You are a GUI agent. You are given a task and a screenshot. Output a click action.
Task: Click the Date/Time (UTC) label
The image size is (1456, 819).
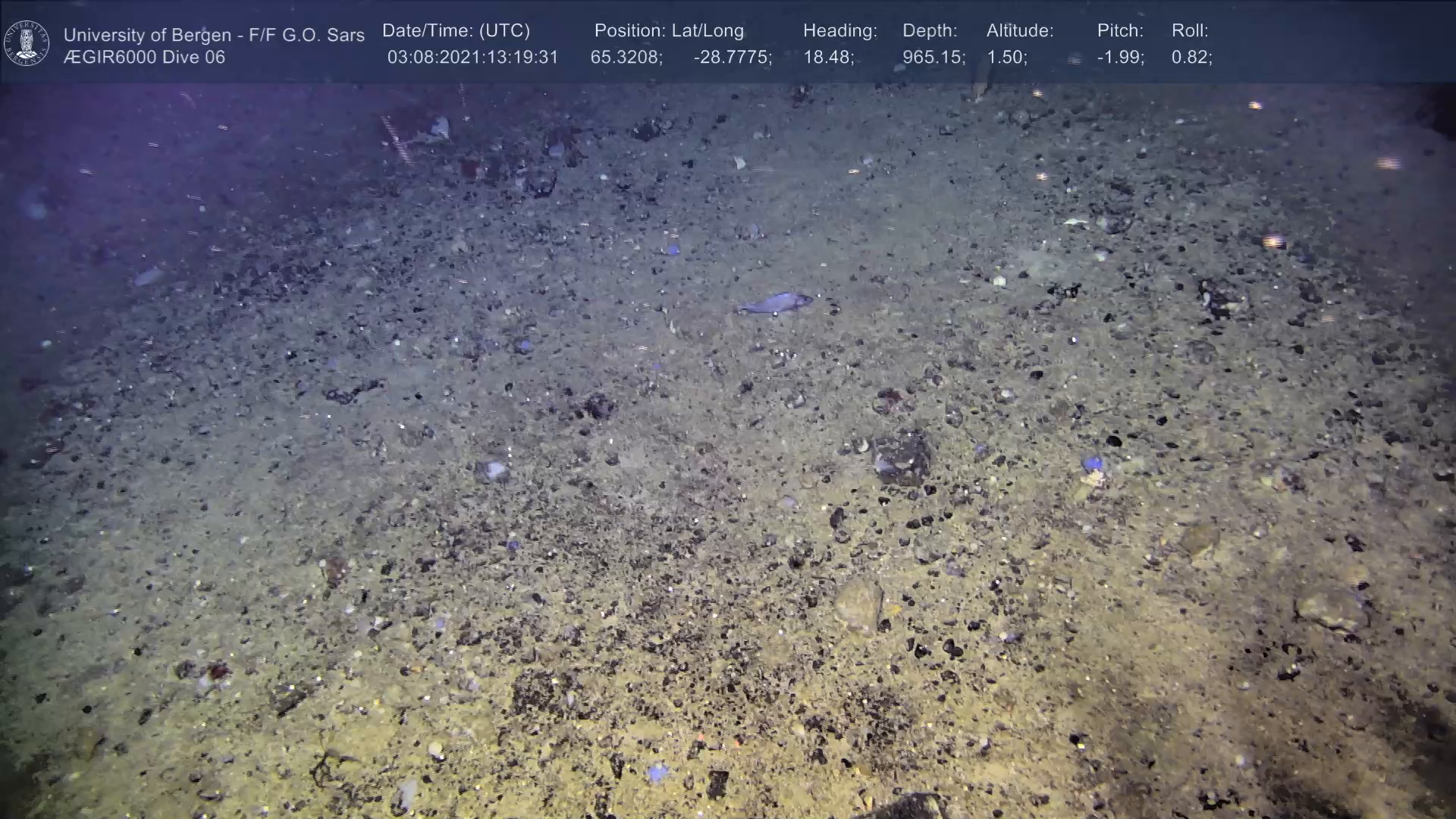click(x=456, y=31)
